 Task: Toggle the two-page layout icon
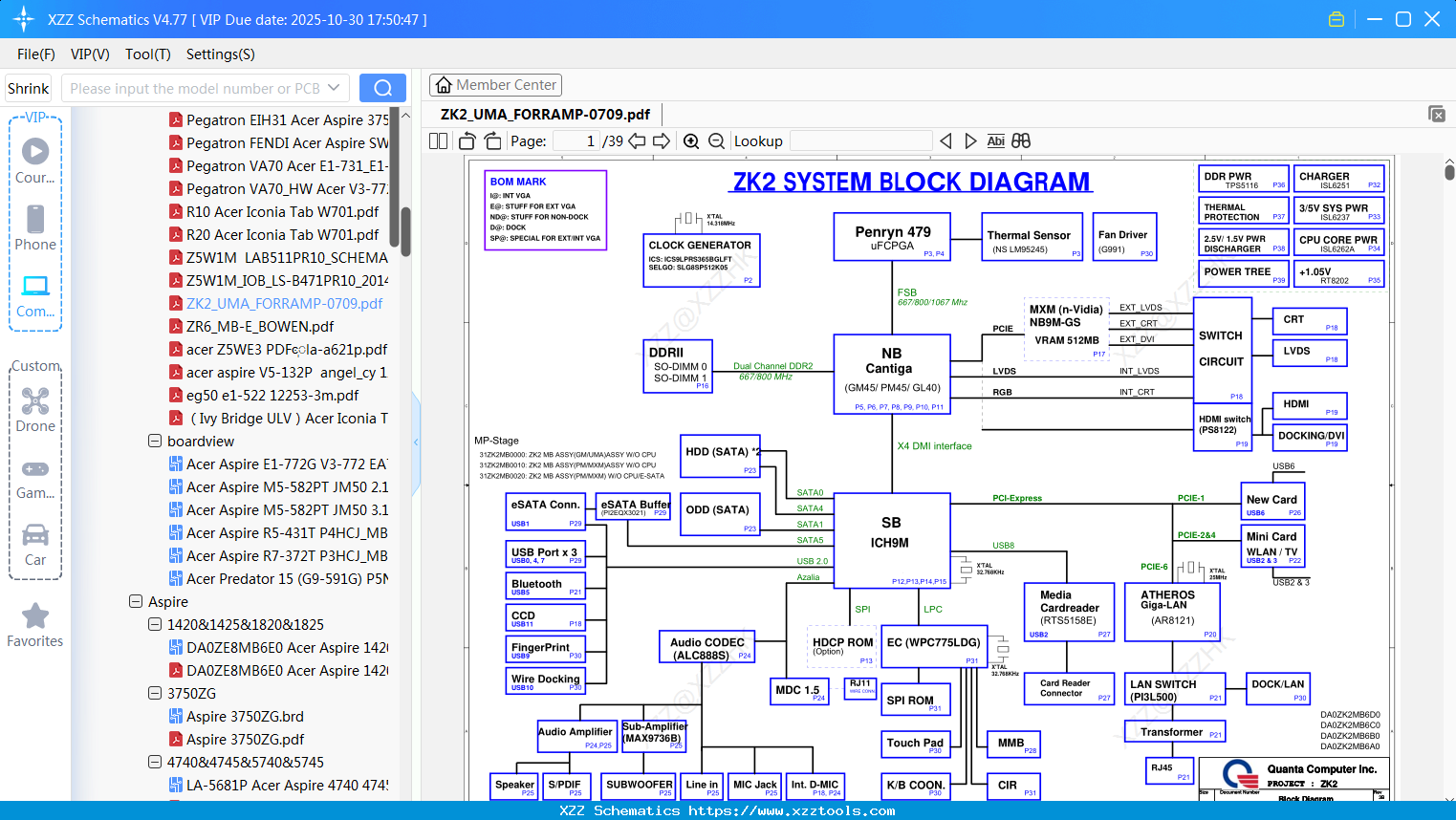(x=439, y=141)
